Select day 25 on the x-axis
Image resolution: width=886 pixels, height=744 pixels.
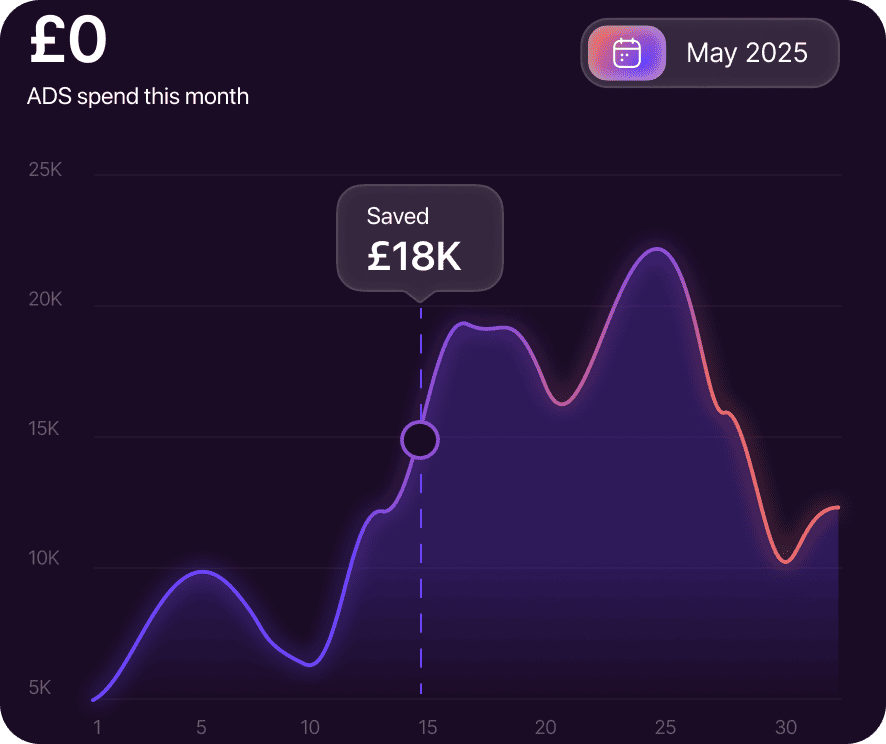[x=665, y=727]
